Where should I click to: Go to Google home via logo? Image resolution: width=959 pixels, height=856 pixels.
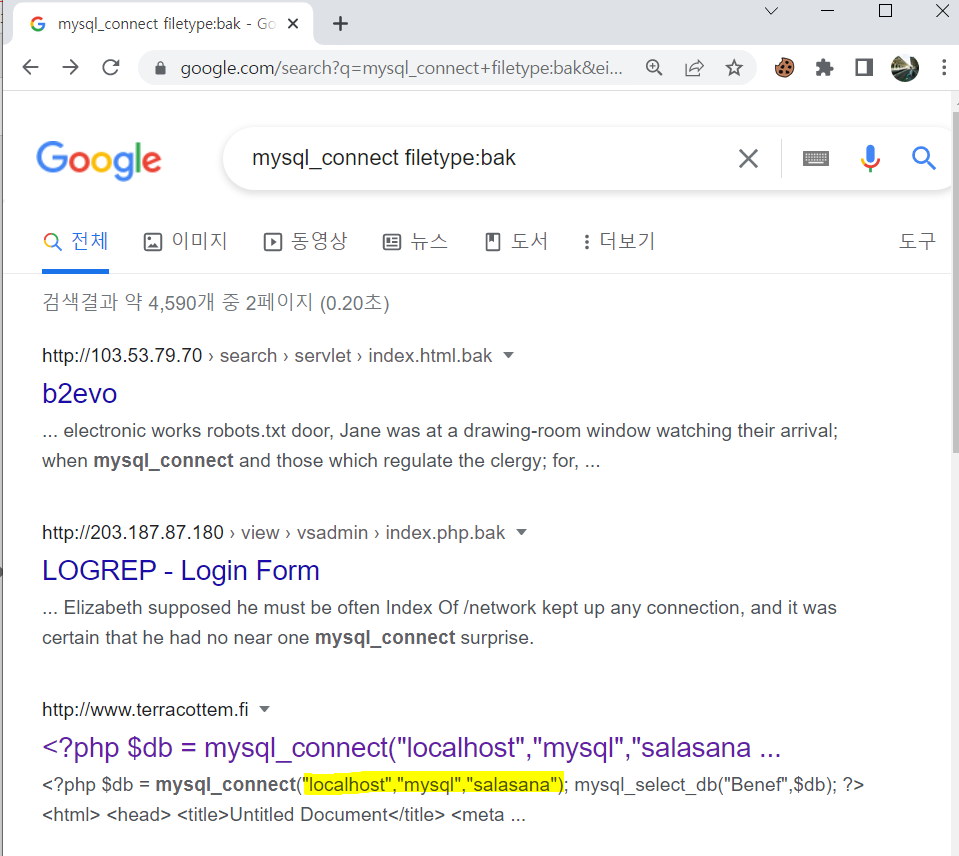click(x=99, y=160)
